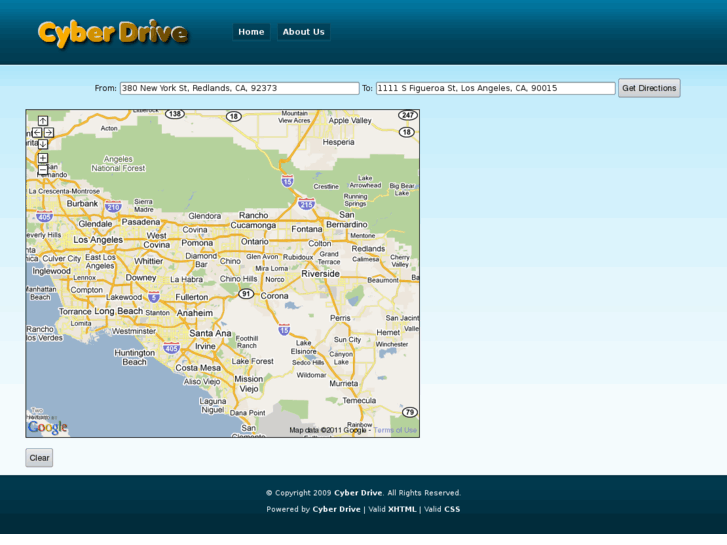
Task: Click the Irvine label on map
Action: pyautogui.click(x=205, y=346)
